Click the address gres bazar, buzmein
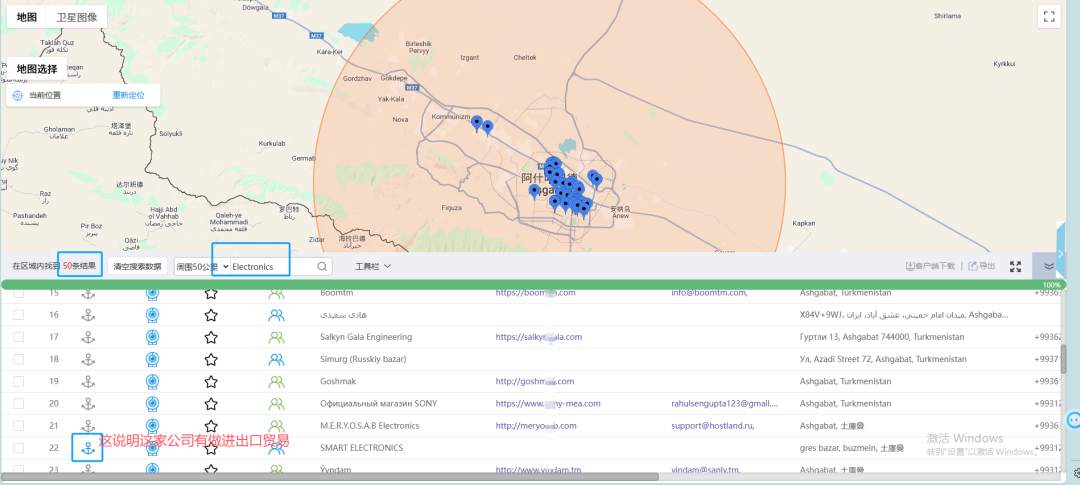The width and height of the screenshot is (1080, 485). click(x=852, y=447)
